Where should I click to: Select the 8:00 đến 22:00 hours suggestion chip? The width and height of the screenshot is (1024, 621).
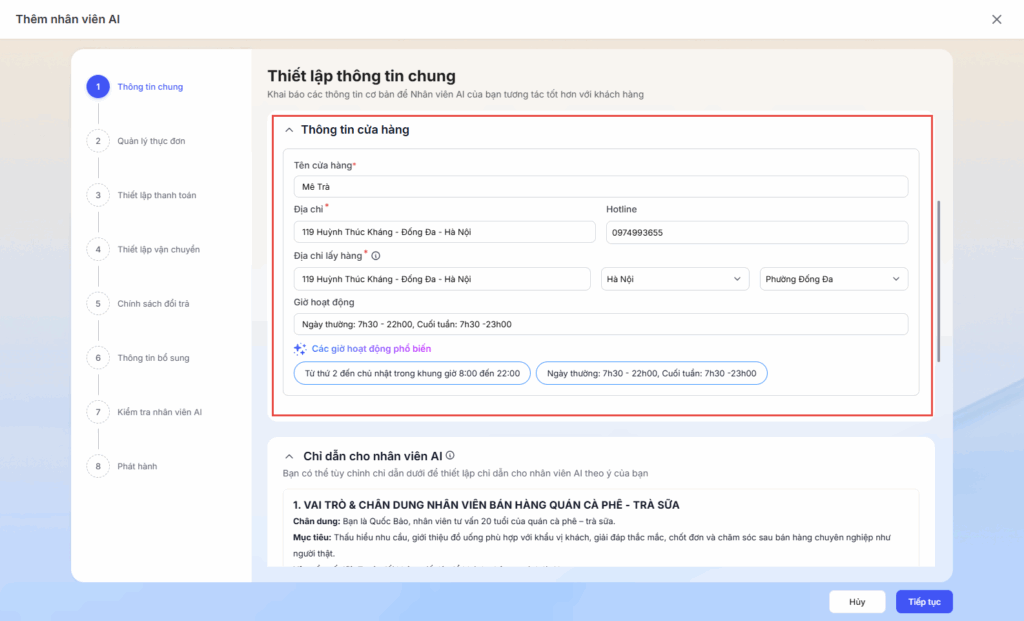pos(411,373)
